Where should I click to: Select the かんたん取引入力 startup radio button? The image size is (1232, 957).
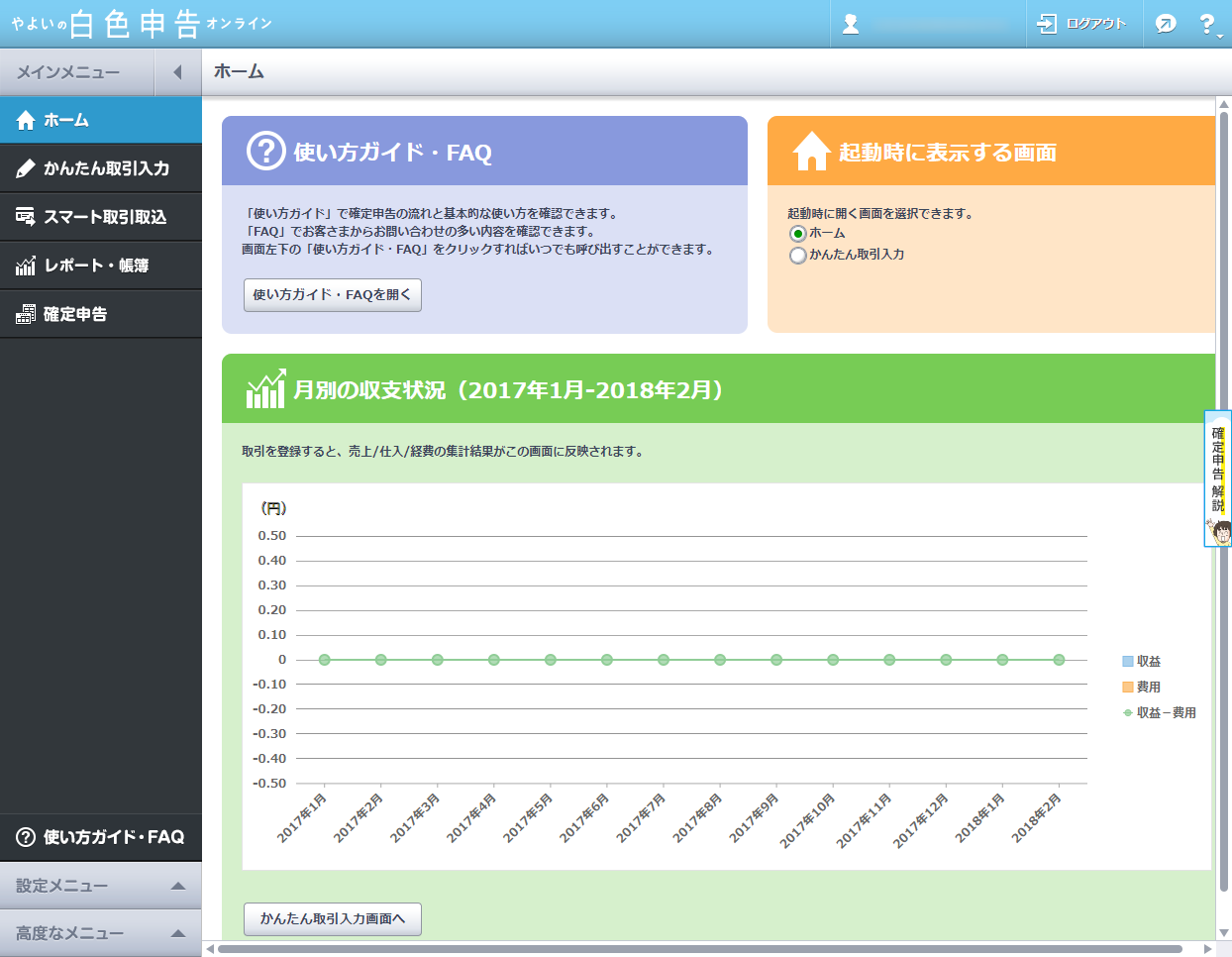(797, 256)
